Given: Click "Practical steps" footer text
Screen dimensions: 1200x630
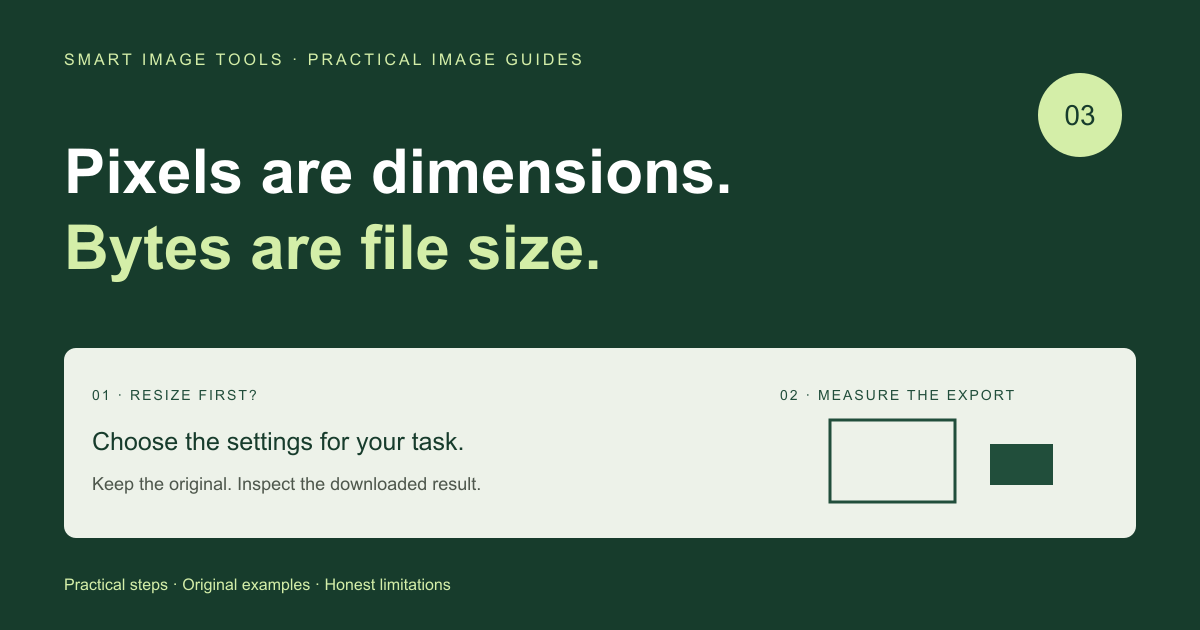Looking at the screenshot, I should pyautogui.click(x=116, y=585).
